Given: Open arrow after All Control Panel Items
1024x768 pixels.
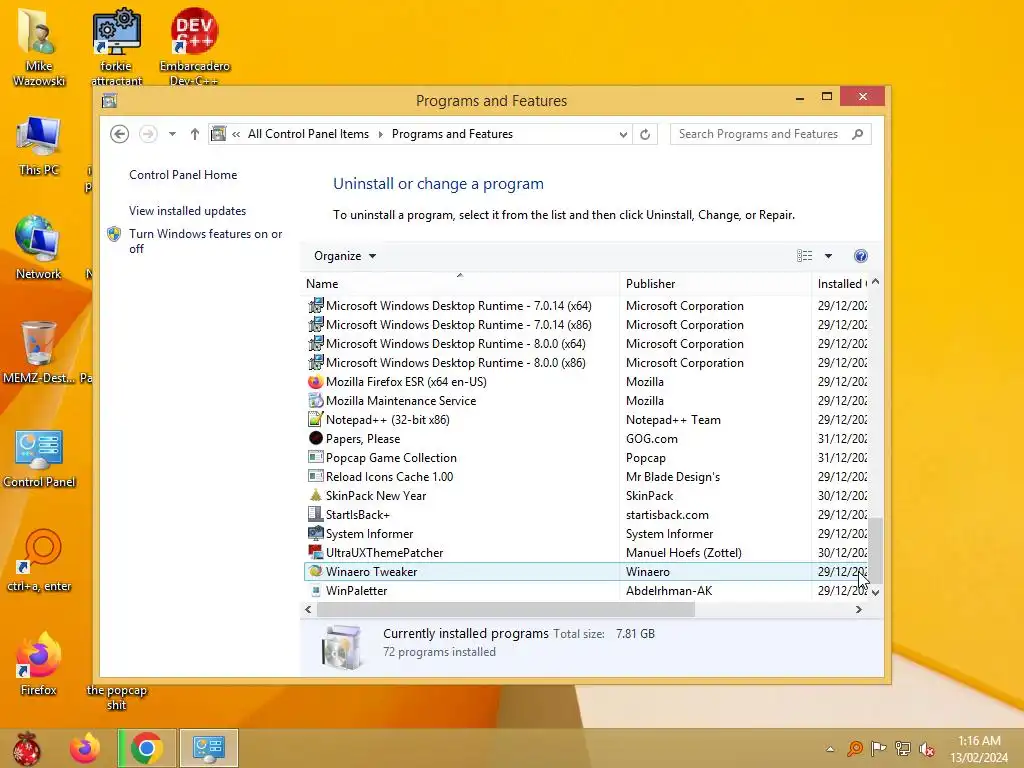Looking at the screenshot, I should point(381,135).
